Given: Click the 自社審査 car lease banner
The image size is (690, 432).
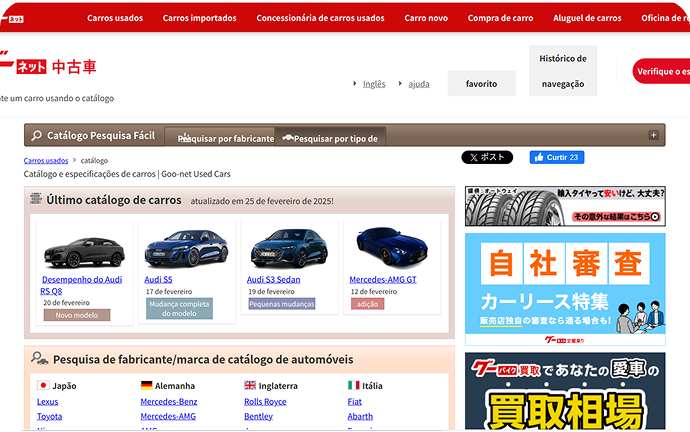Looking at the screenshot, I should tap(565, 289).
